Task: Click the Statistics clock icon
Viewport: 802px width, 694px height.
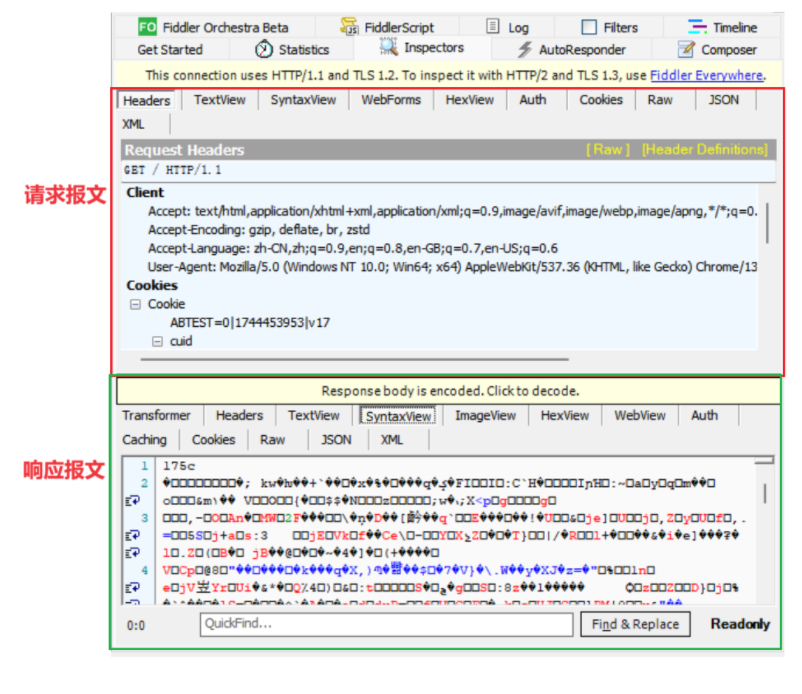Action: point(264,50)
